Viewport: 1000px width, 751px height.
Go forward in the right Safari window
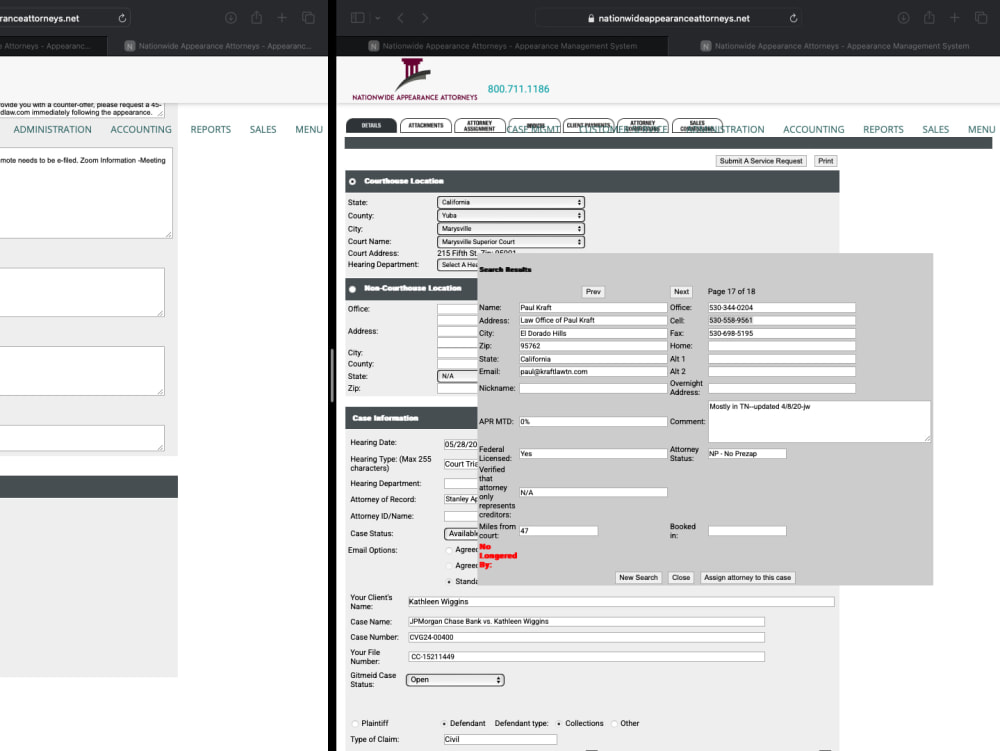425,18
